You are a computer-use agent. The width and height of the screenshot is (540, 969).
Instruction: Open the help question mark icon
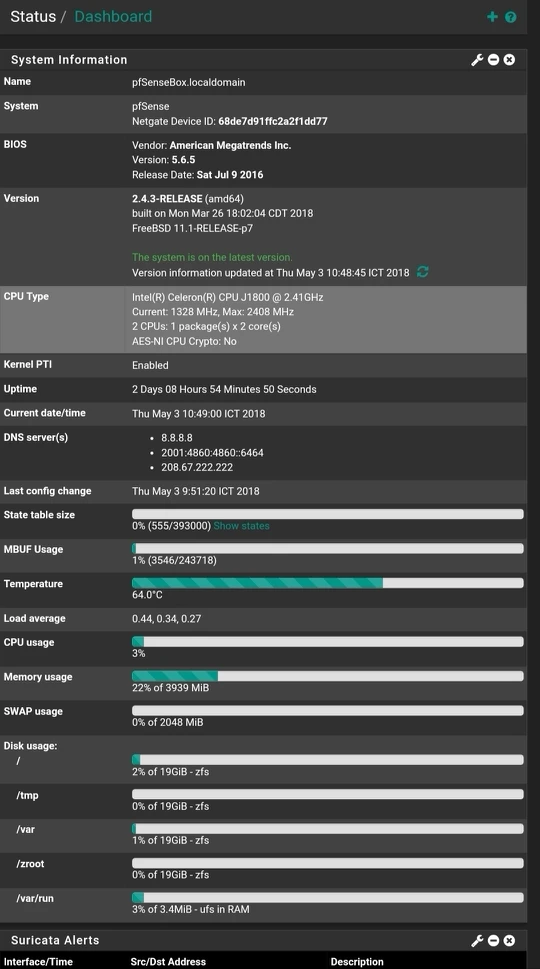(x=510, y=17)
